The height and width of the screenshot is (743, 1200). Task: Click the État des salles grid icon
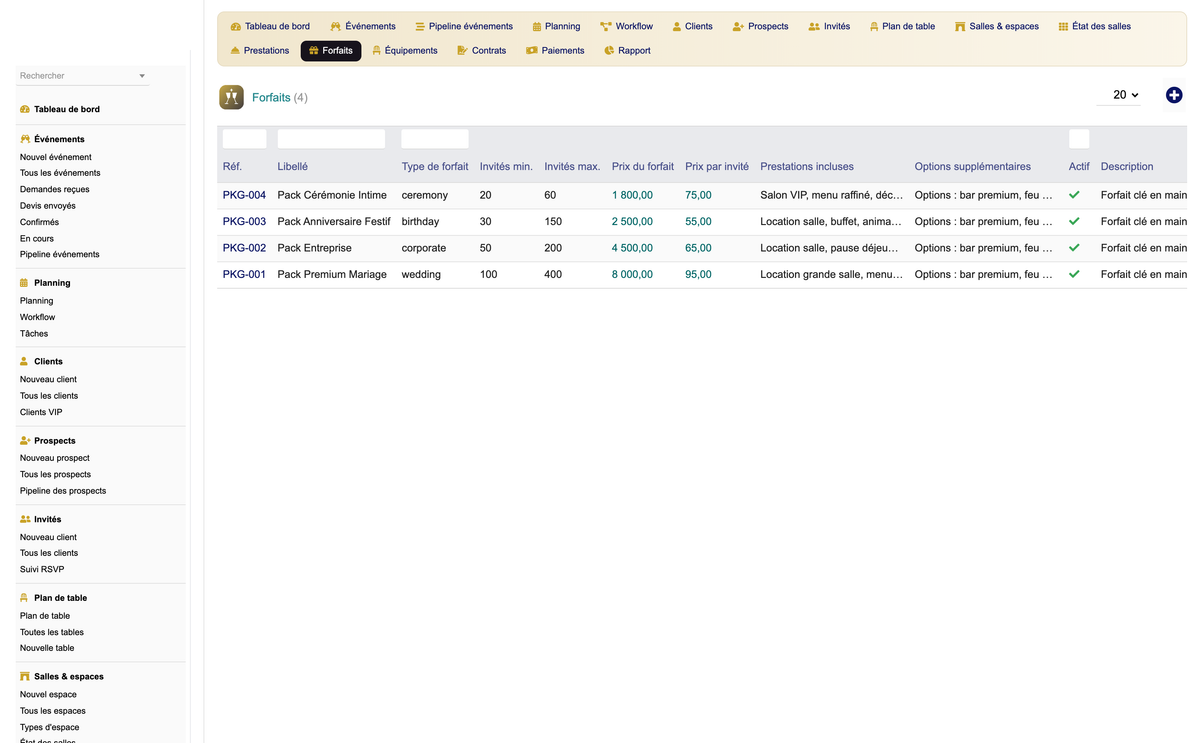[x=1063, y=26]
